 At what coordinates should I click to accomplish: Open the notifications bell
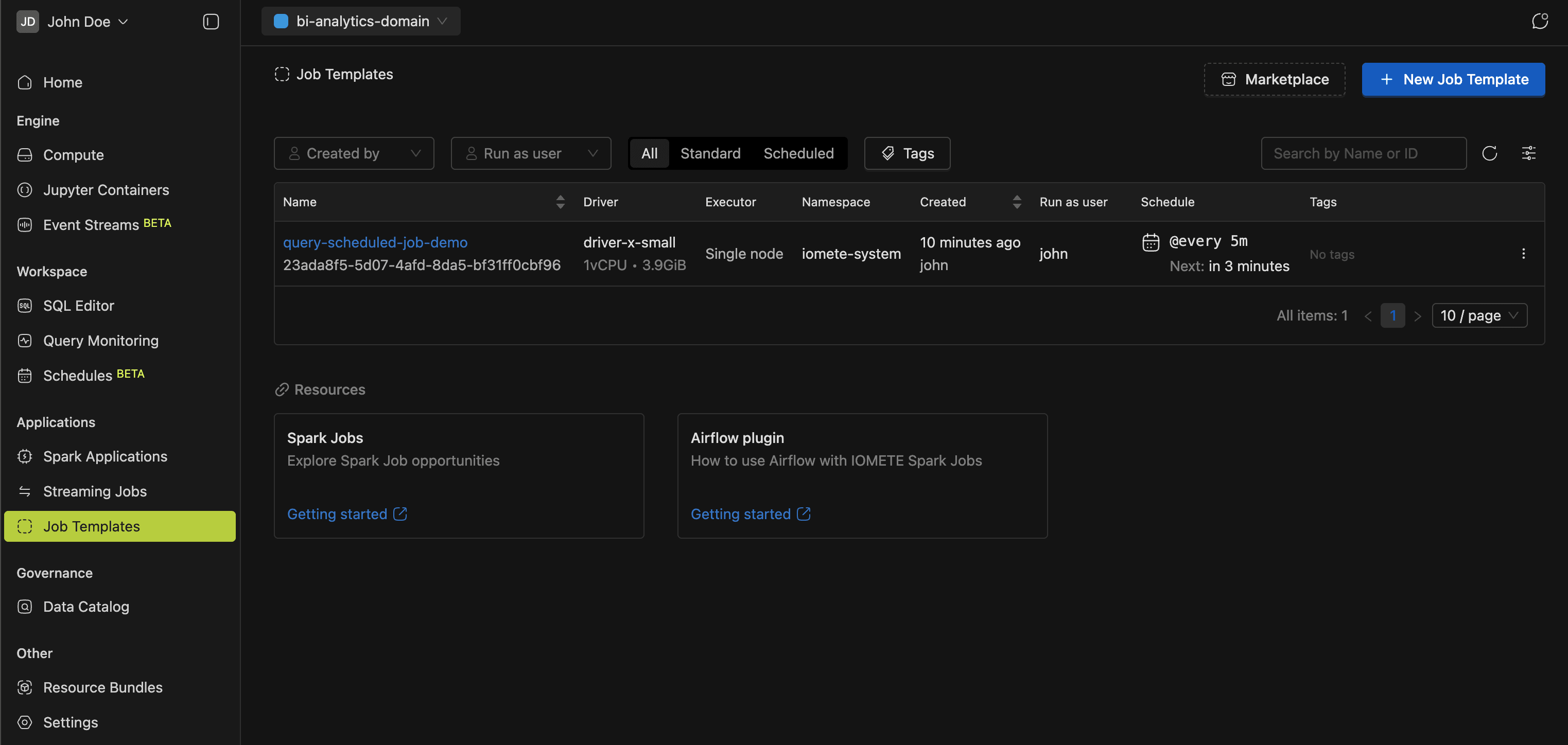[1540, 21]
